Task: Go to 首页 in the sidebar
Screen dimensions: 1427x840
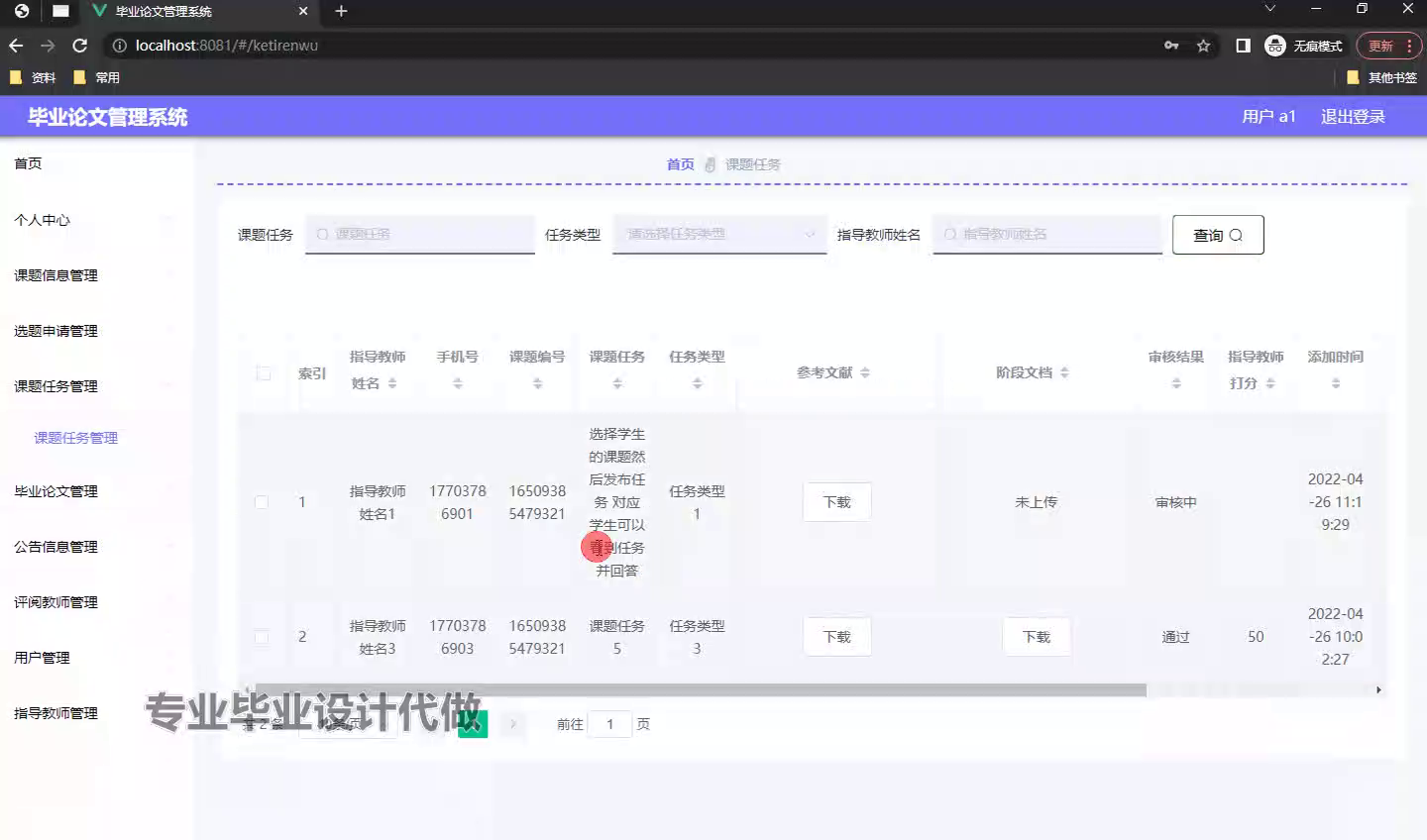Action: point(28,163)
